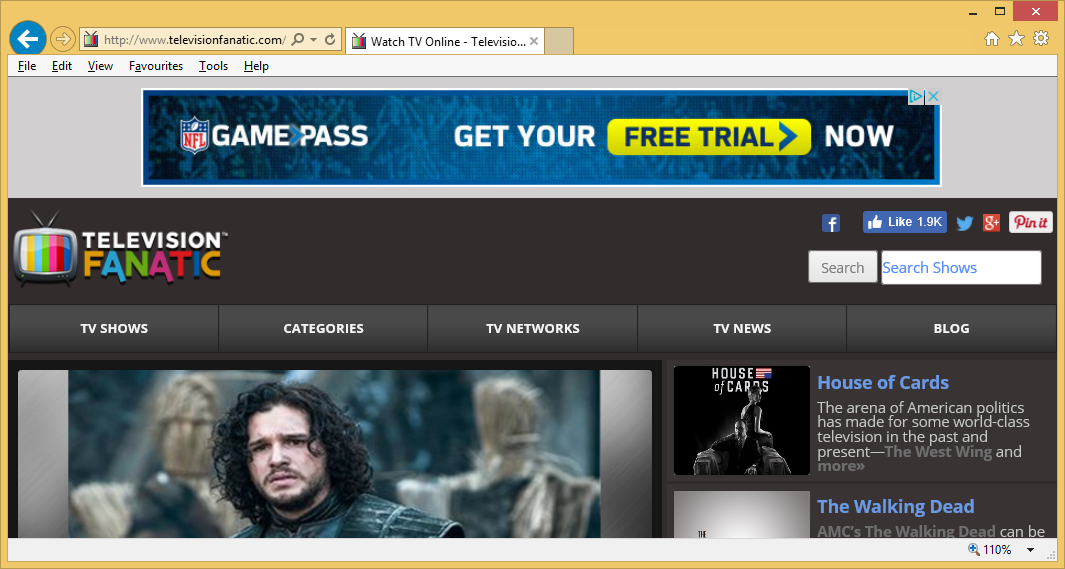Open the View menu
The image size is (1065, 569).
click(100, 66)
